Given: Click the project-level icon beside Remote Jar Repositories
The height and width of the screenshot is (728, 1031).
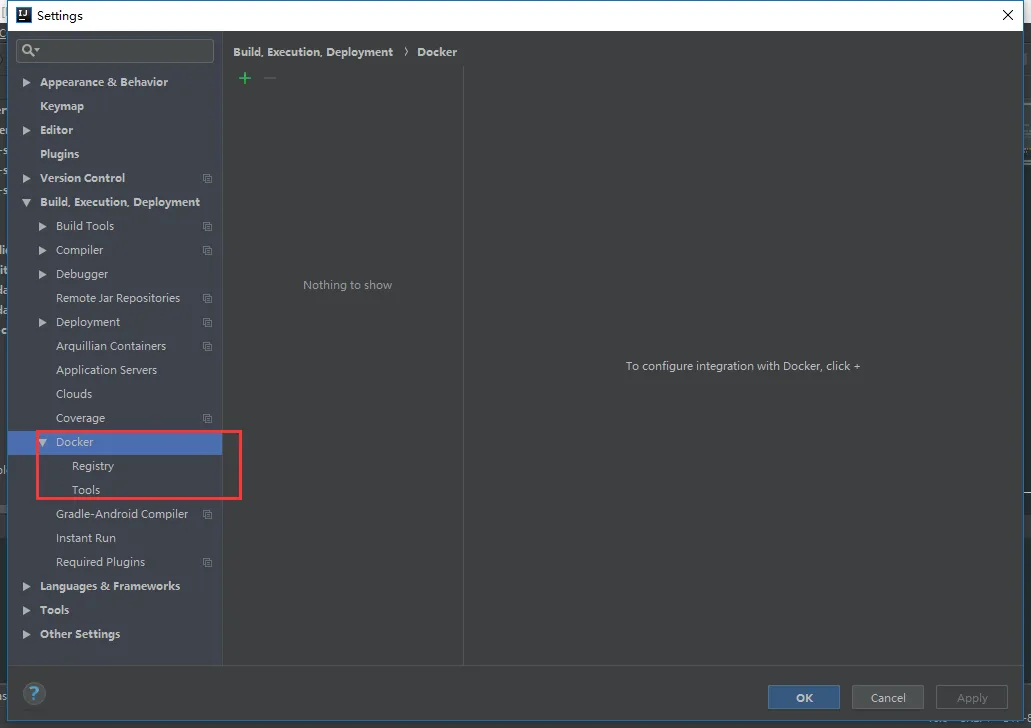Looking at the screenshot, I should [207, 299].
